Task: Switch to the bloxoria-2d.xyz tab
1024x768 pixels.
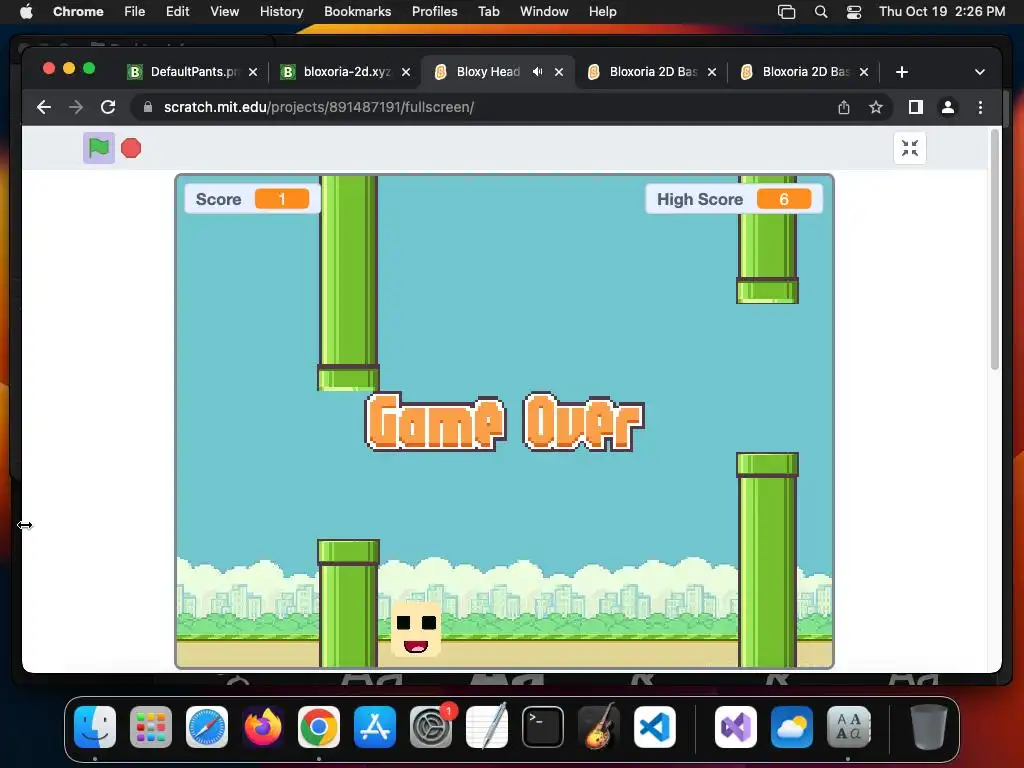Action: [346, 72]
